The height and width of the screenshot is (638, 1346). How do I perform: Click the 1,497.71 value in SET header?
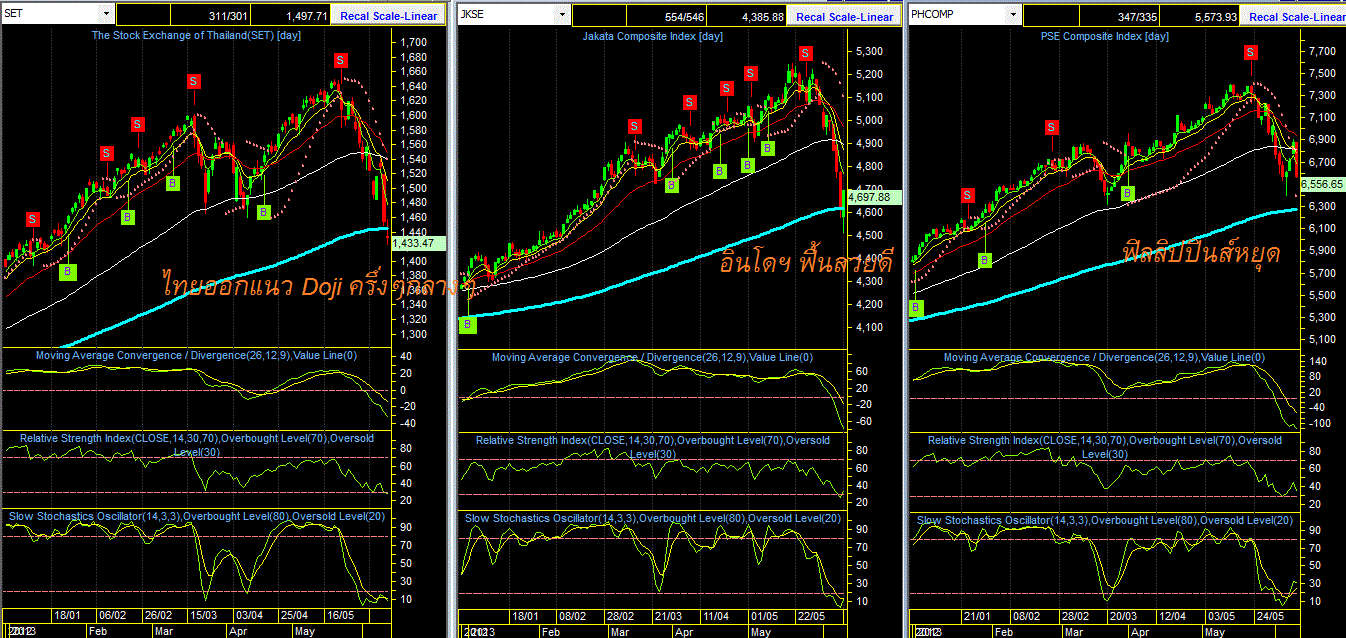[x=308, y=17]
